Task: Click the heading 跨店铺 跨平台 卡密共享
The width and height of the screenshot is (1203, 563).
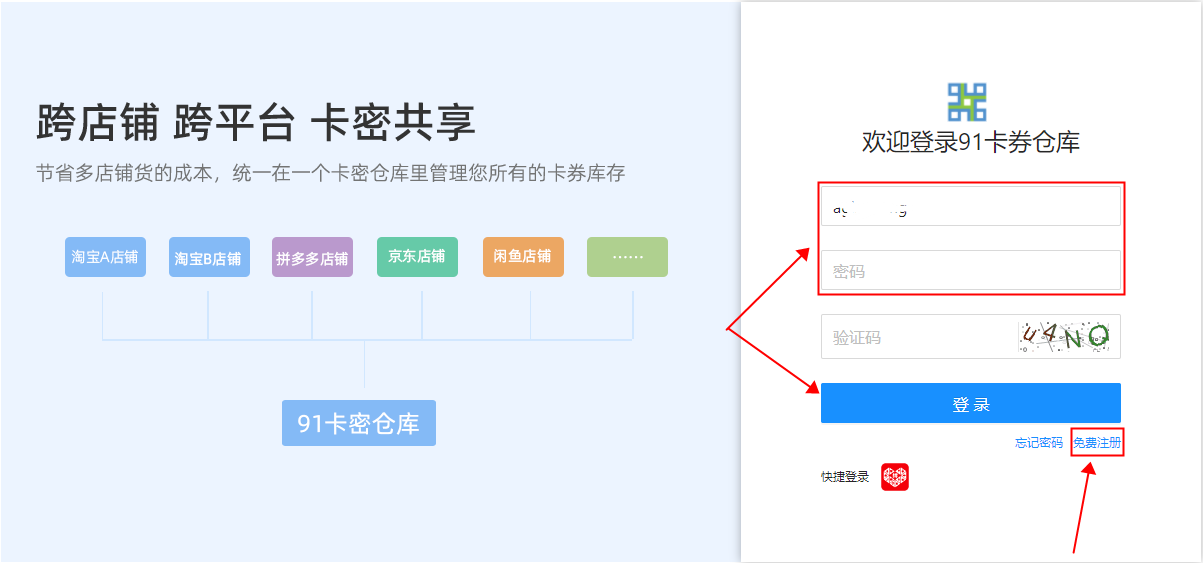Action: [256, 123]
